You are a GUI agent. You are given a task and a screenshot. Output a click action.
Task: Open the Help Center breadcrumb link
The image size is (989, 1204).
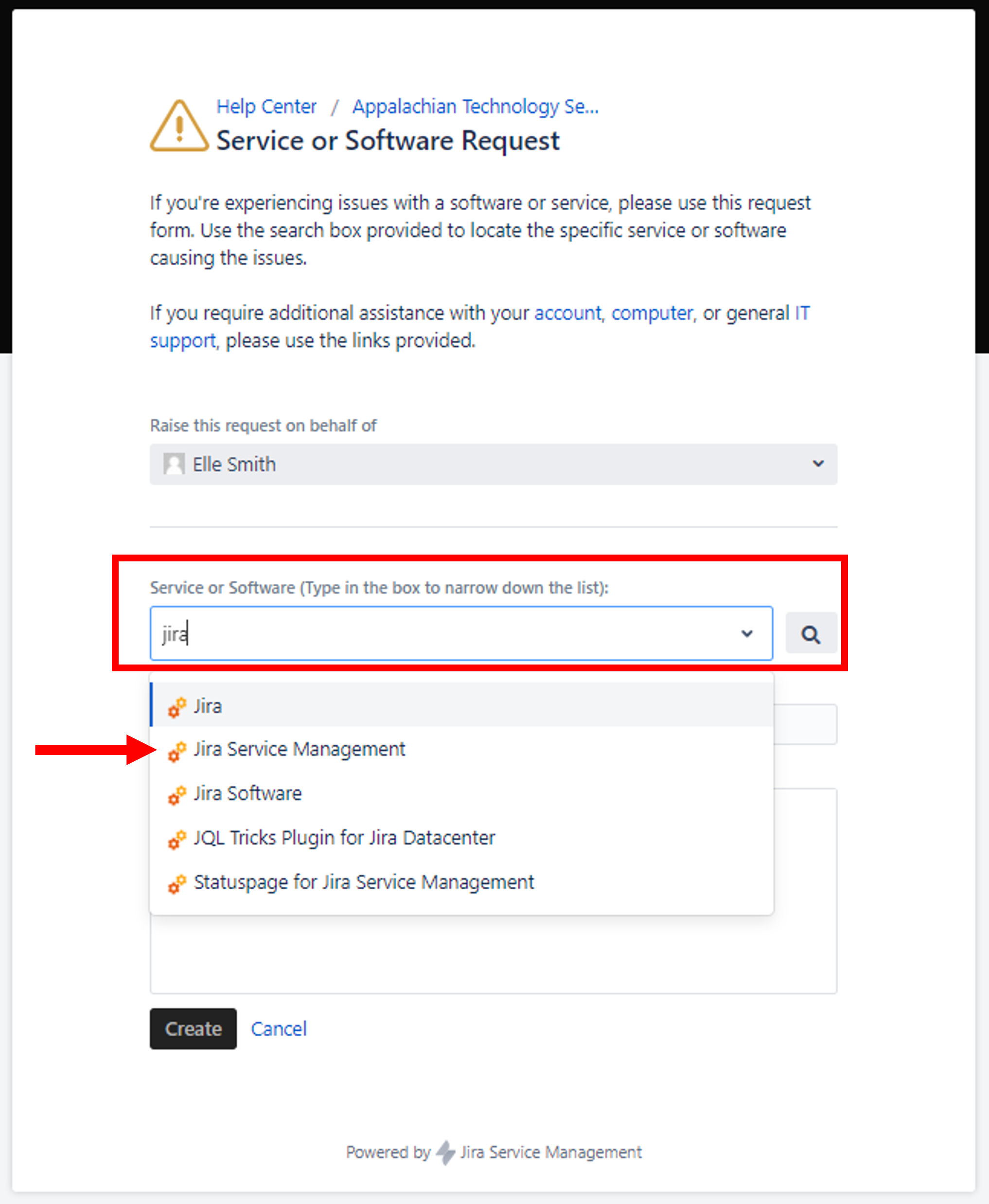tap(266, 107)
